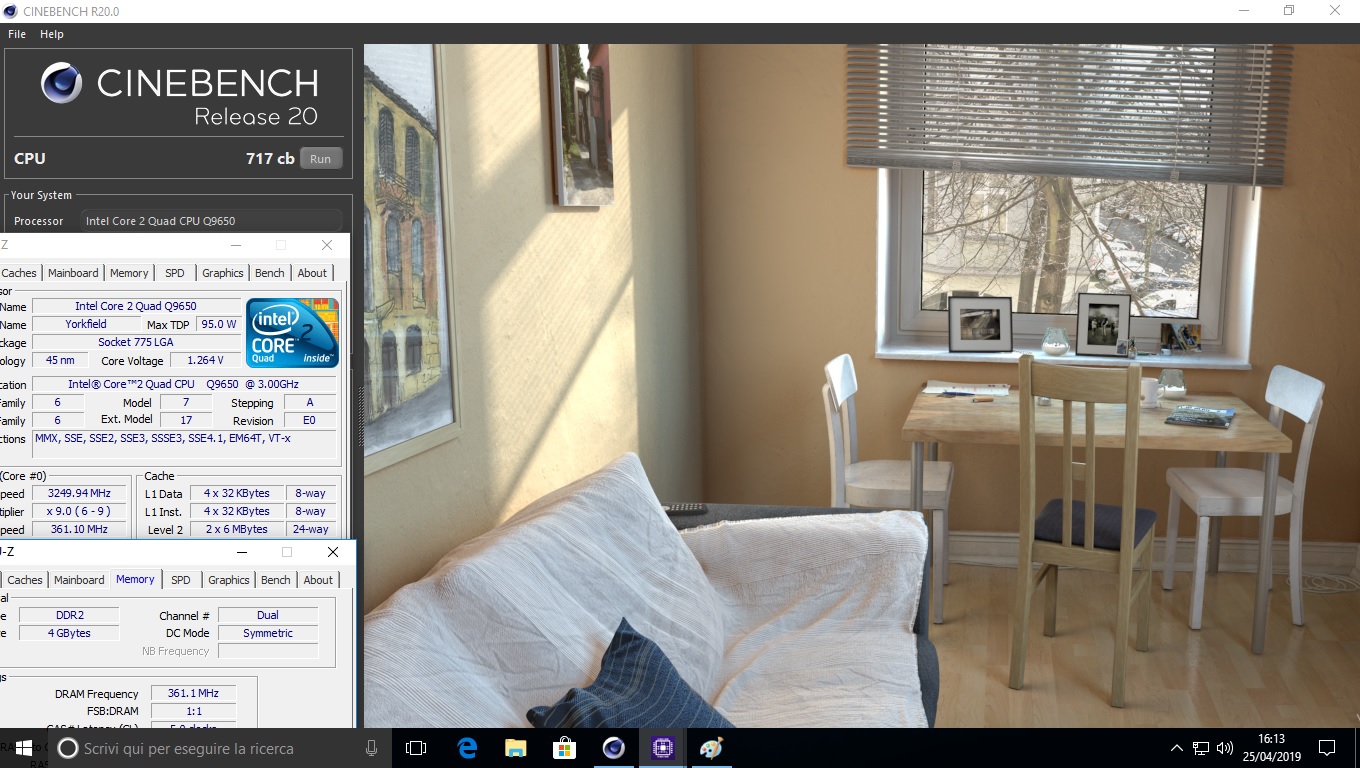1360x768 pixels.
Task: Switch to Cinebench via taskbar icon
Action: pyautogui.click(x=613, y=748)
